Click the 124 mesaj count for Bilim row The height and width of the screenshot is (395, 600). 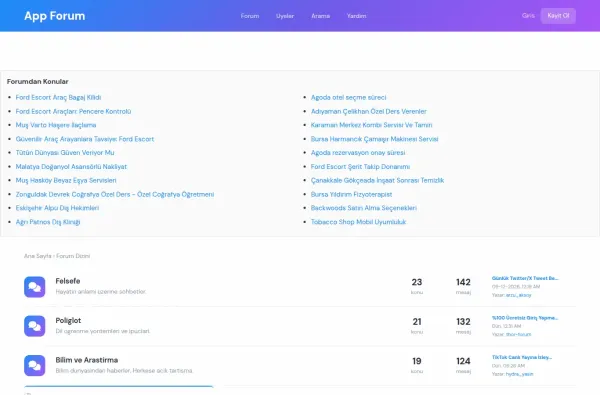pyautogui.click(x=463, y=365)
